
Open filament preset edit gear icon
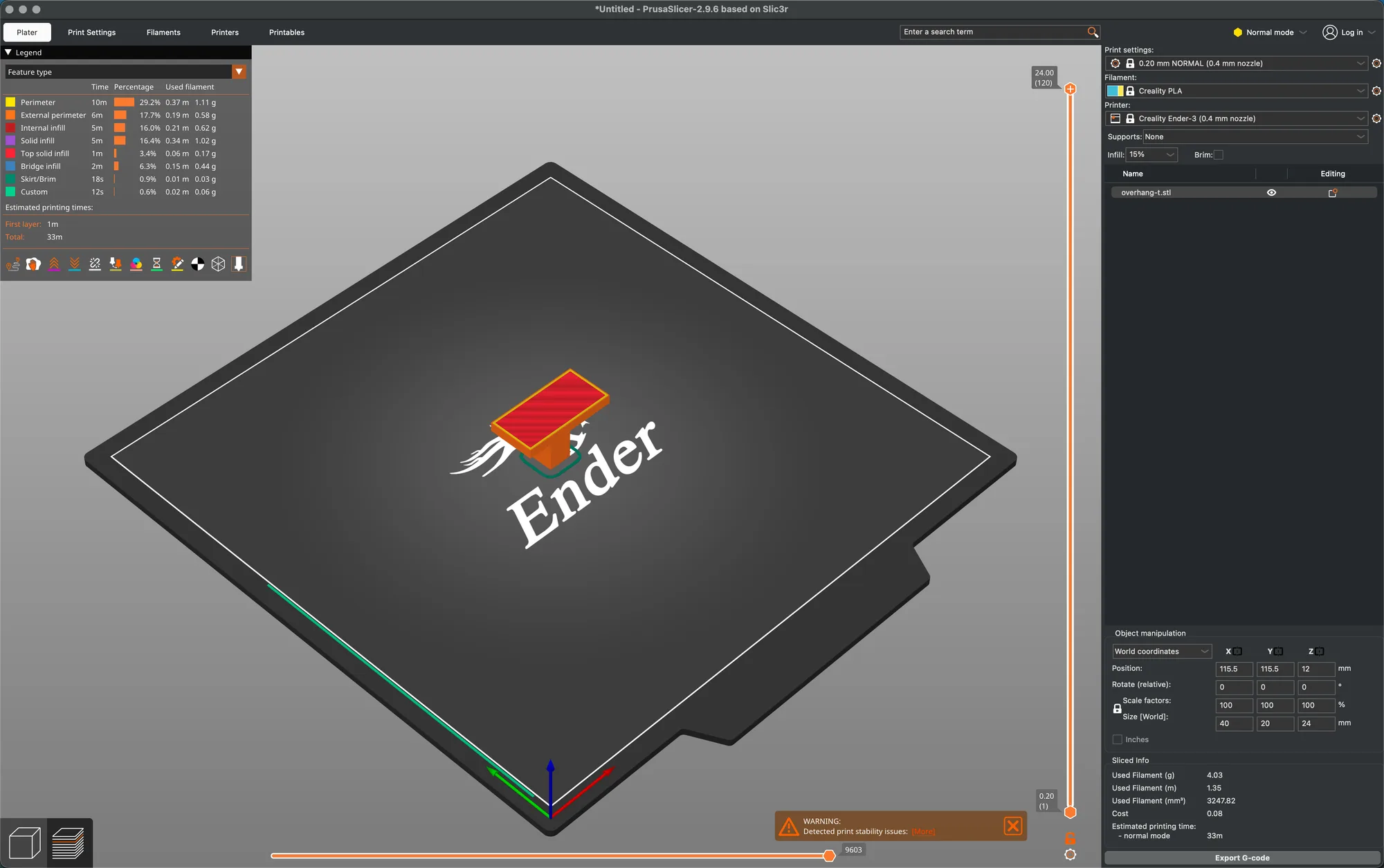tap(1376, 91)
